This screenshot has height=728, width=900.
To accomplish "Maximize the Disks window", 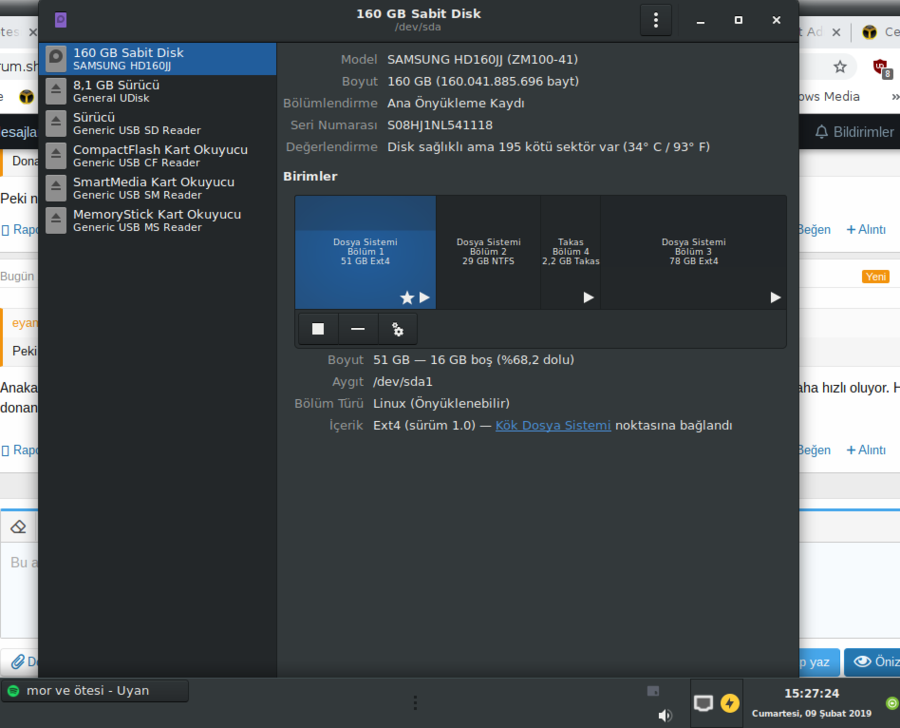I will coord(738,20).
